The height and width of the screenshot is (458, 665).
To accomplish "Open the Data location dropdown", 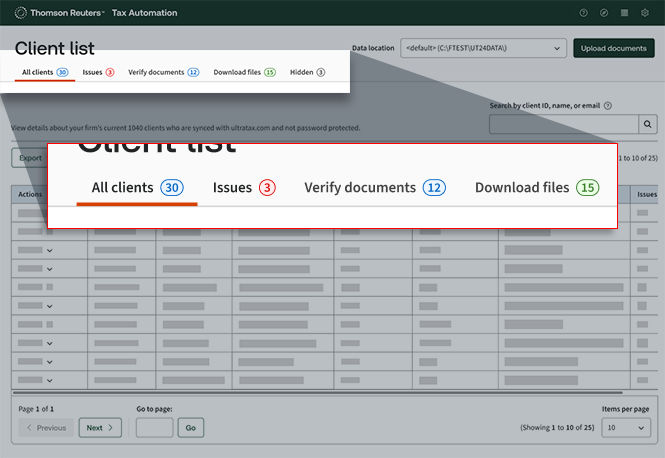I will coord(483,48).
